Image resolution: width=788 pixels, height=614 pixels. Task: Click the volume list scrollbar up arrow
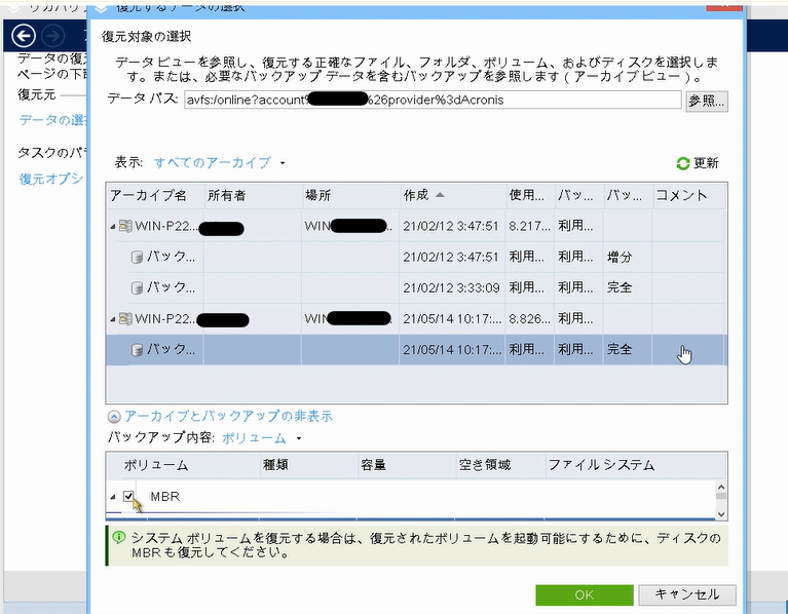coord(721,487)
